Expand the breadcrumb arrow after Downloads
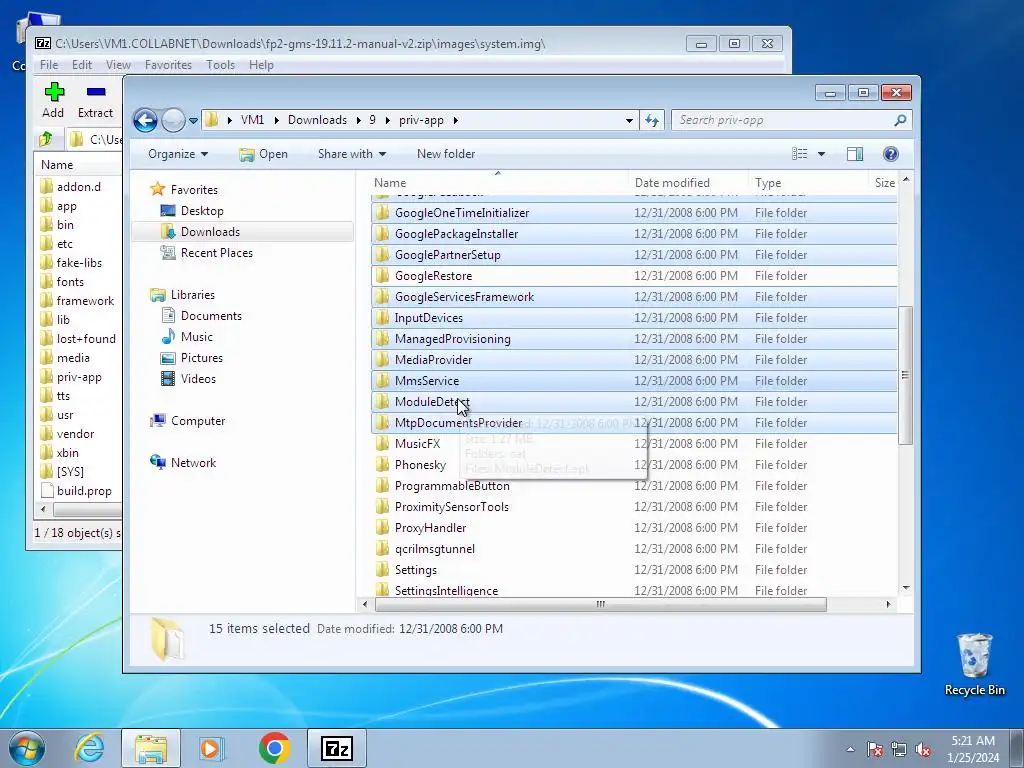Image resolution: width=1024 pixels, height=768 pixels. point(359,120)
